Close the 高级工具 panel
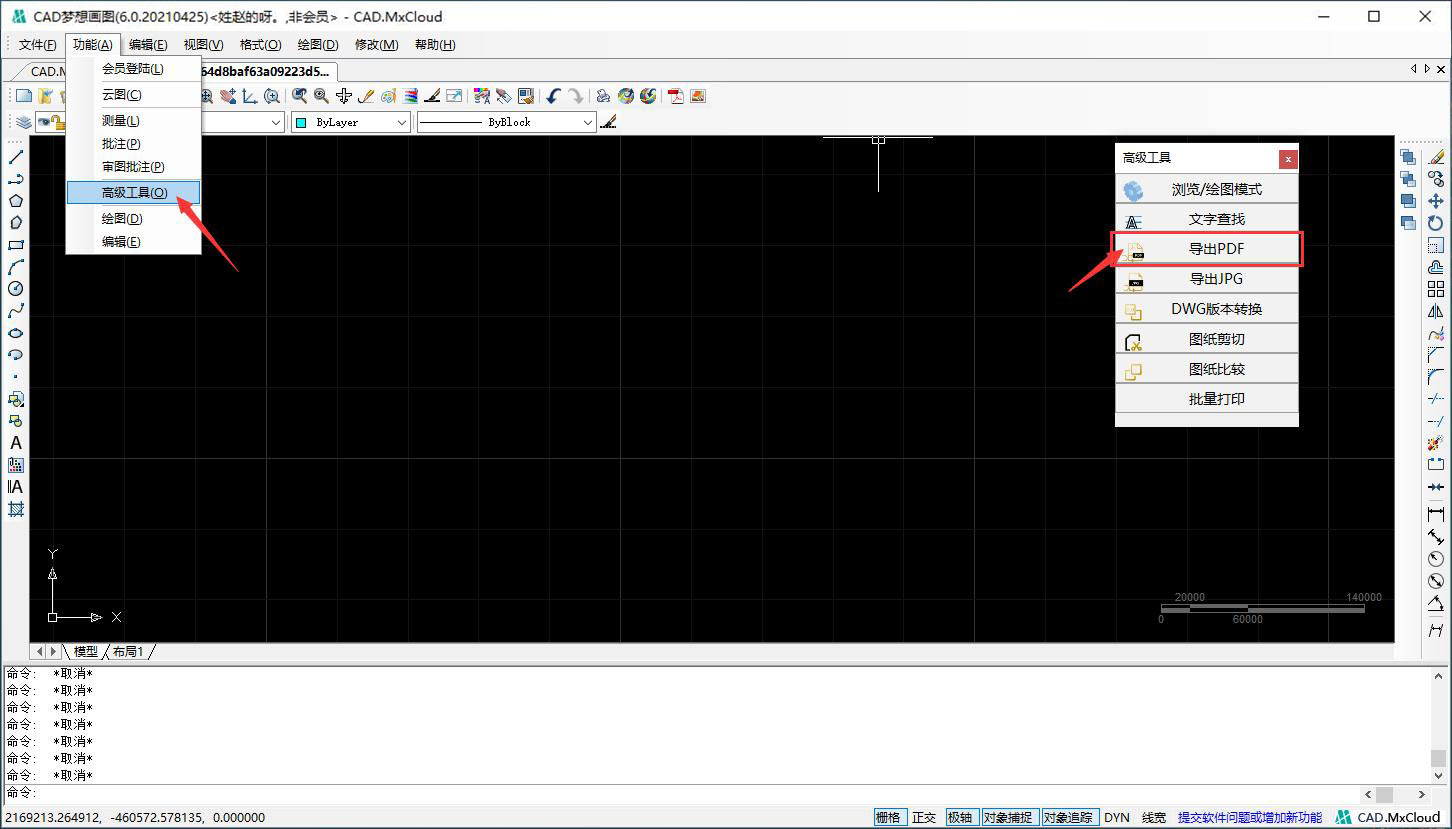 (x=1288, y=158)
